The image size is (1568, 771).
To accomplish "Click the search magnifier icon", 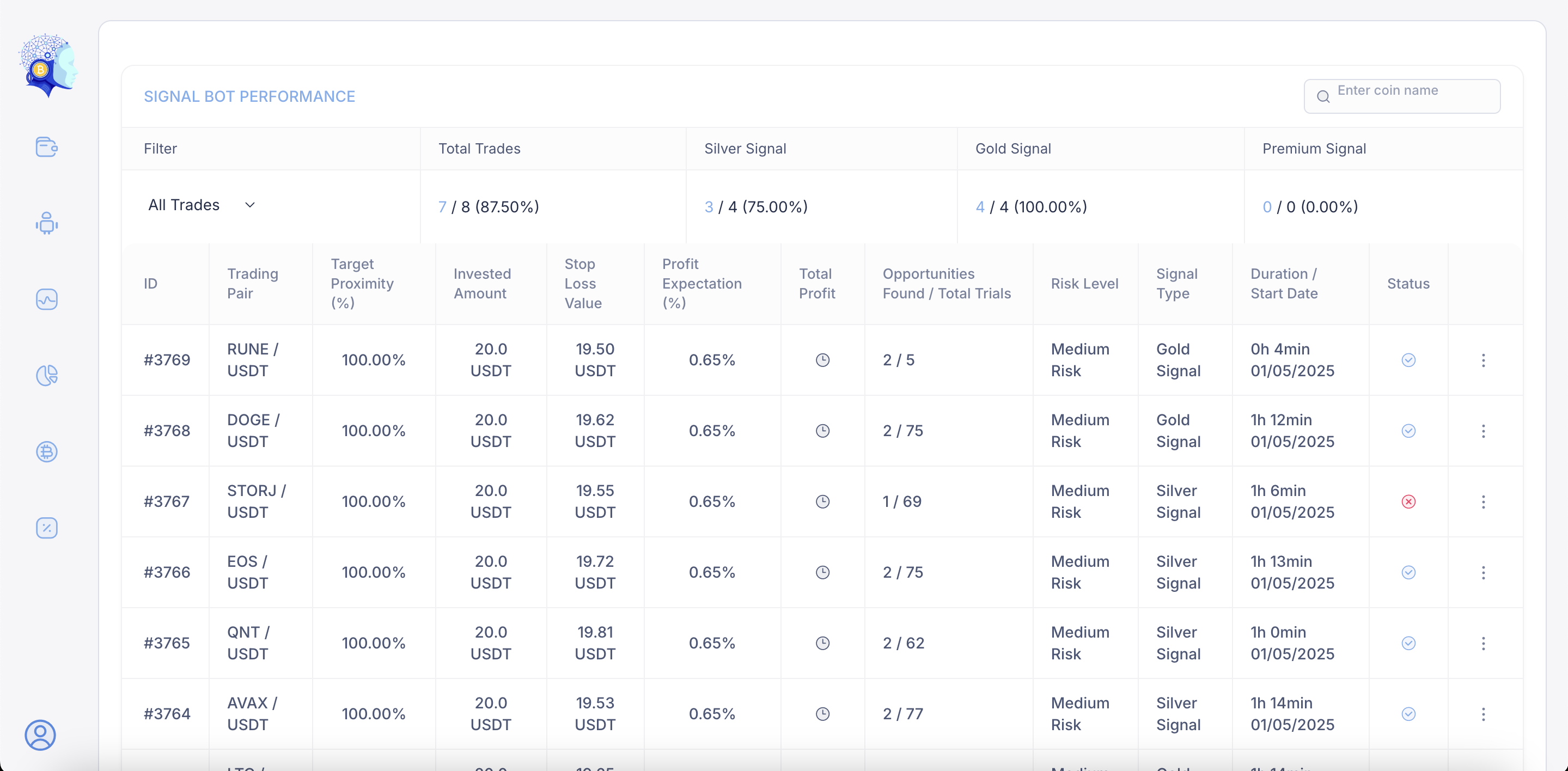I will (x=1323, y=97).
